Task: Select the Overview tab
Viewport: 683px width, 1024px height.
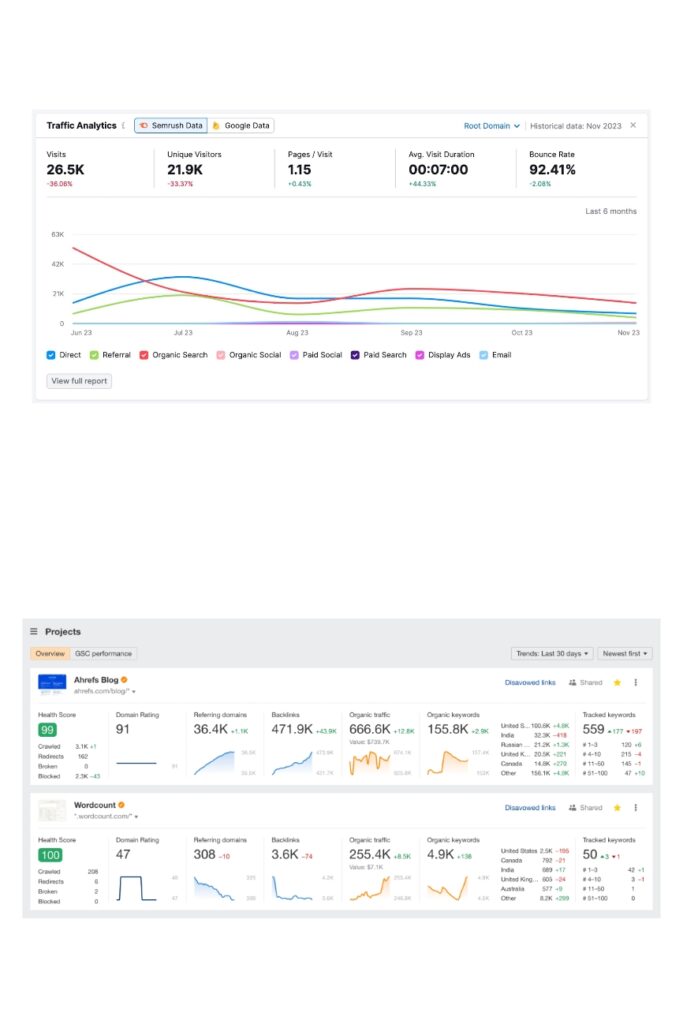Action: (49, 653)
